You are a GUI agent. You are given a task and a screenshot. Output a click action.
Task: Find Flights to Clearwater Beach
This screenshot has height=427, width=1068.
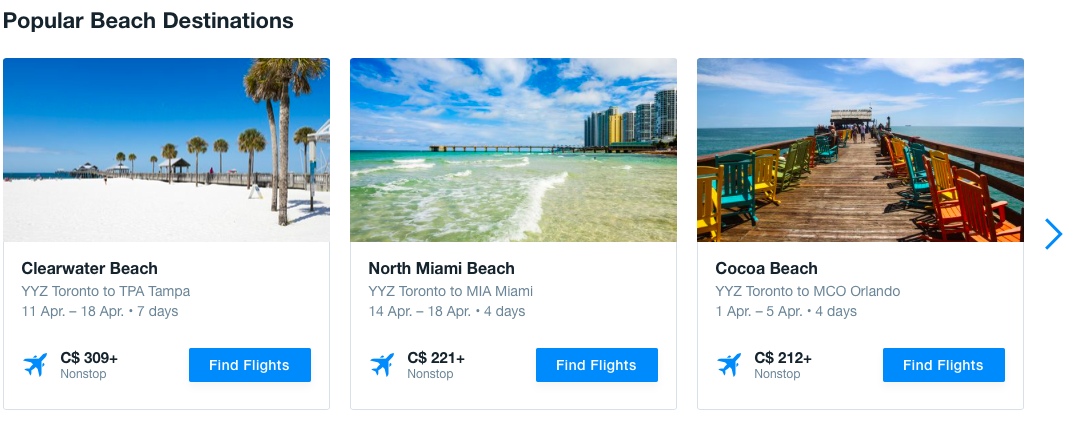click(249, 365)
